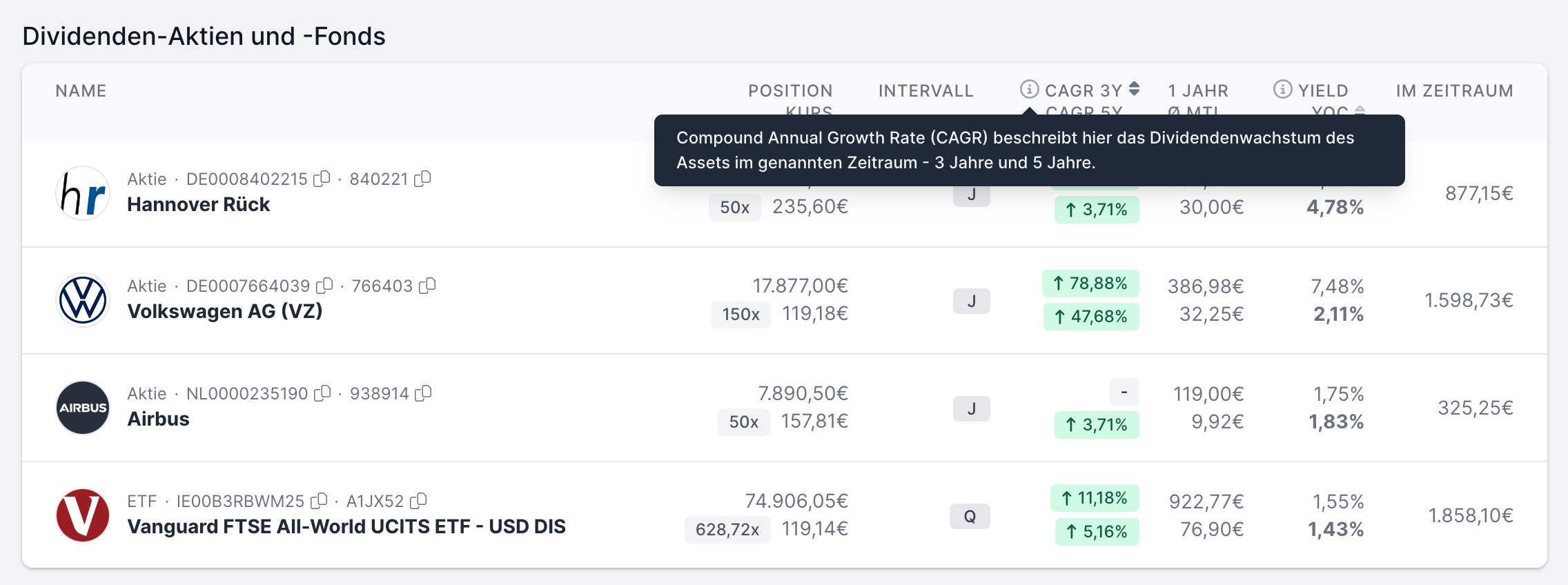
Task: Copy Hannover Rück ISIN DE0008402215
Action: (x=322, y=179)
